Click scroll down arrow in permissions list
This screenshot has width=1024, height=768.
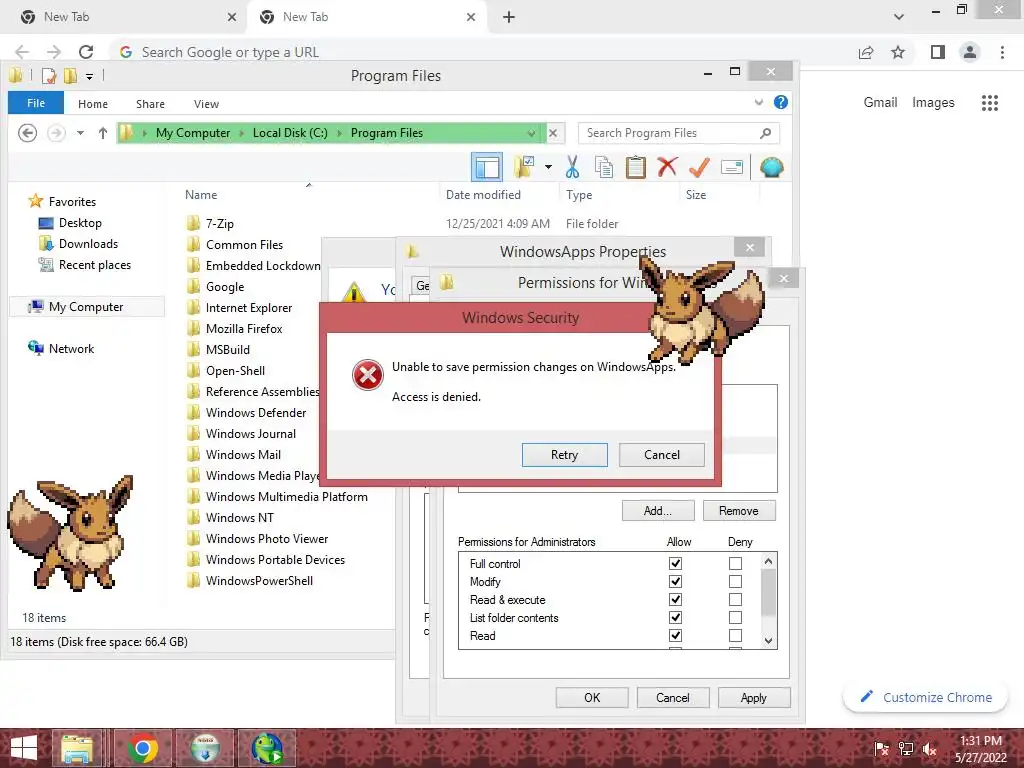[769, 641]
